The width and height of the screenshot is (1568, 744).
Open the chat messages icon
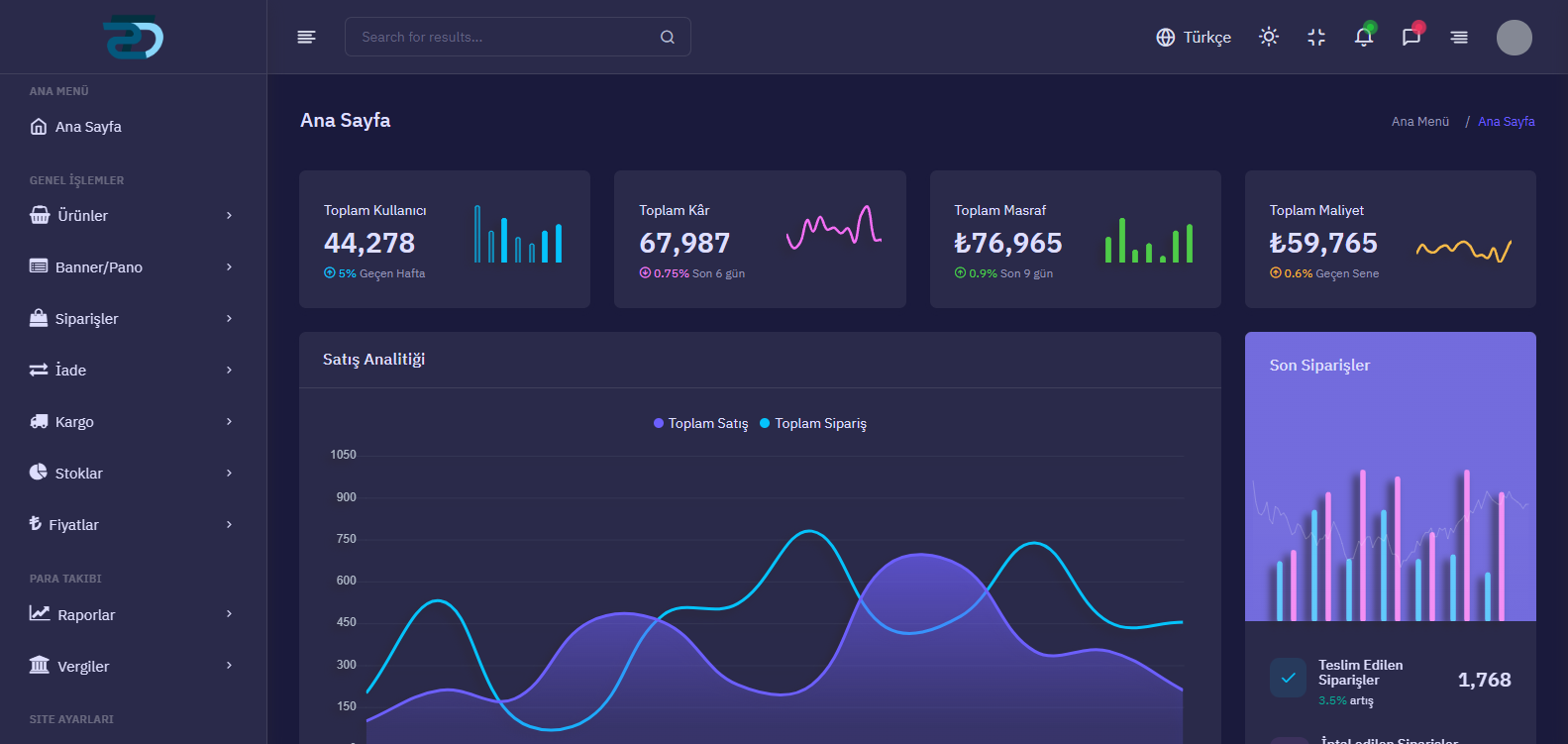click(x=1411, y=38)
